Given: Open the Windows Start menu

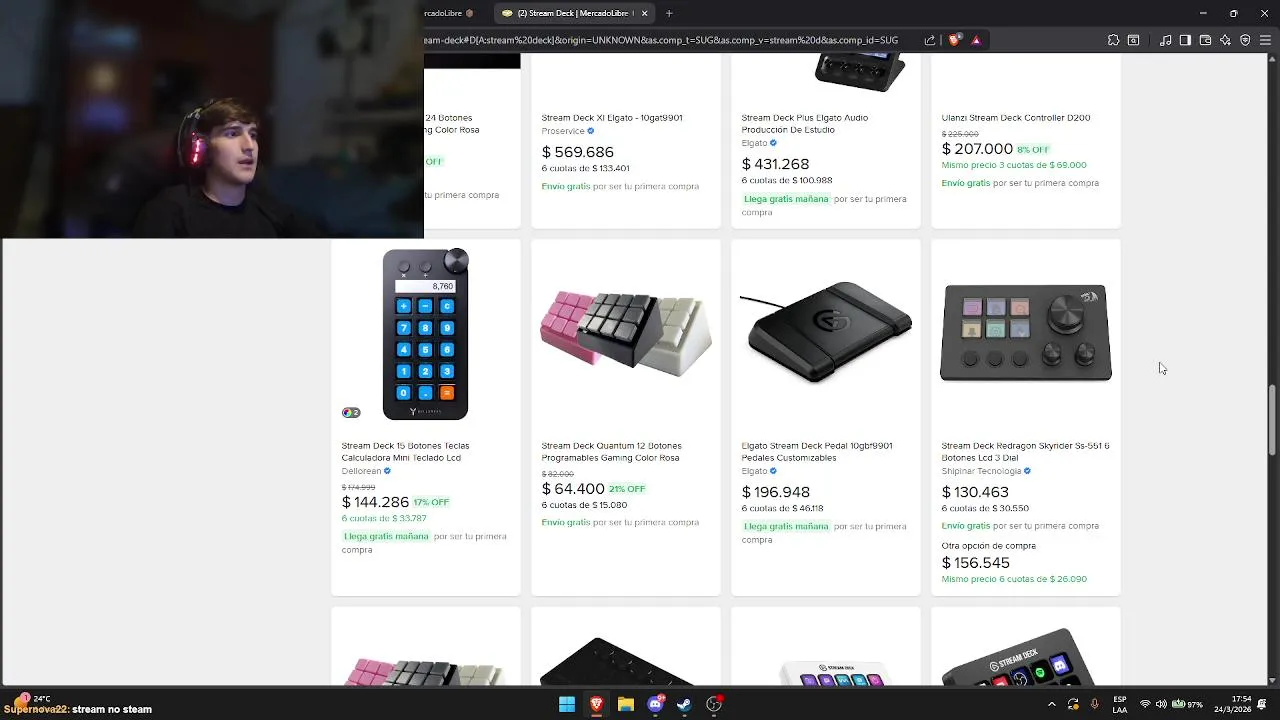Looking at the screenshot, I should point(567,704).
